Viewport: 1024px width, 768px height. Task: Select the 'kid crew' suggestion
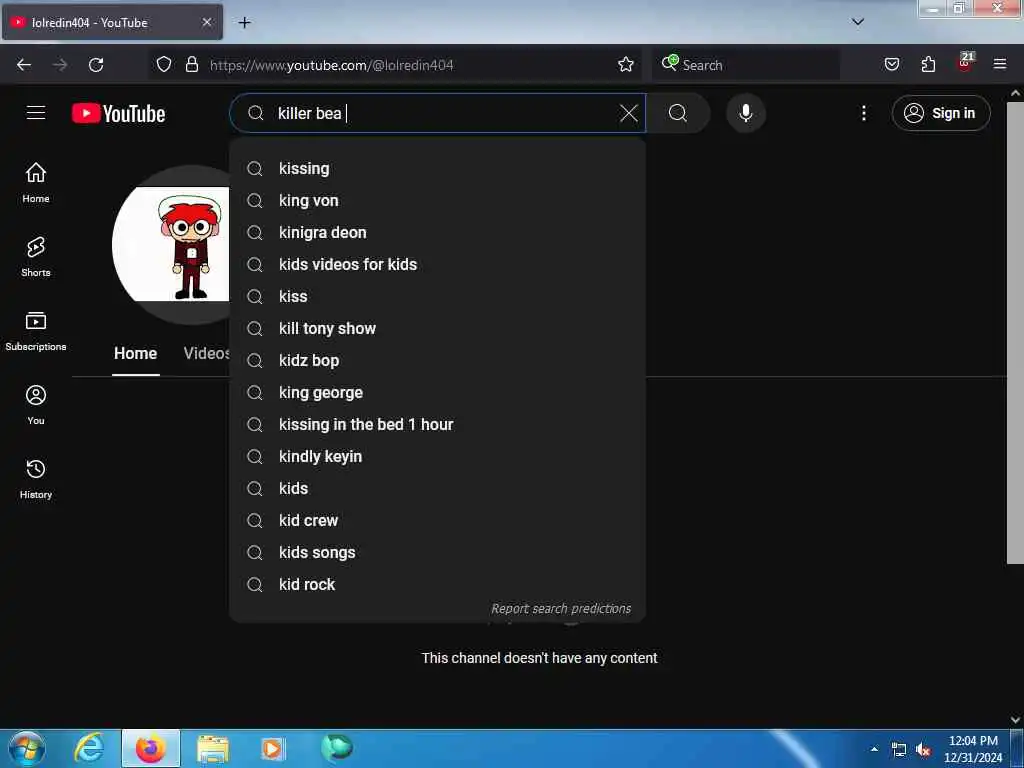[438, 520]
